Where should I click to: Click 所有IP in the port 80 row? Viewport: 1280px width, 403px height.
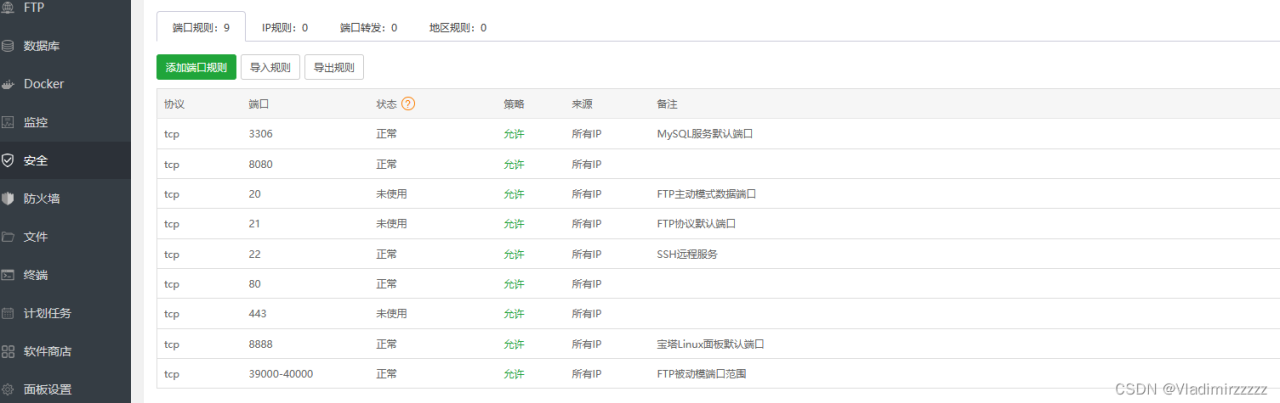point(586,284)
